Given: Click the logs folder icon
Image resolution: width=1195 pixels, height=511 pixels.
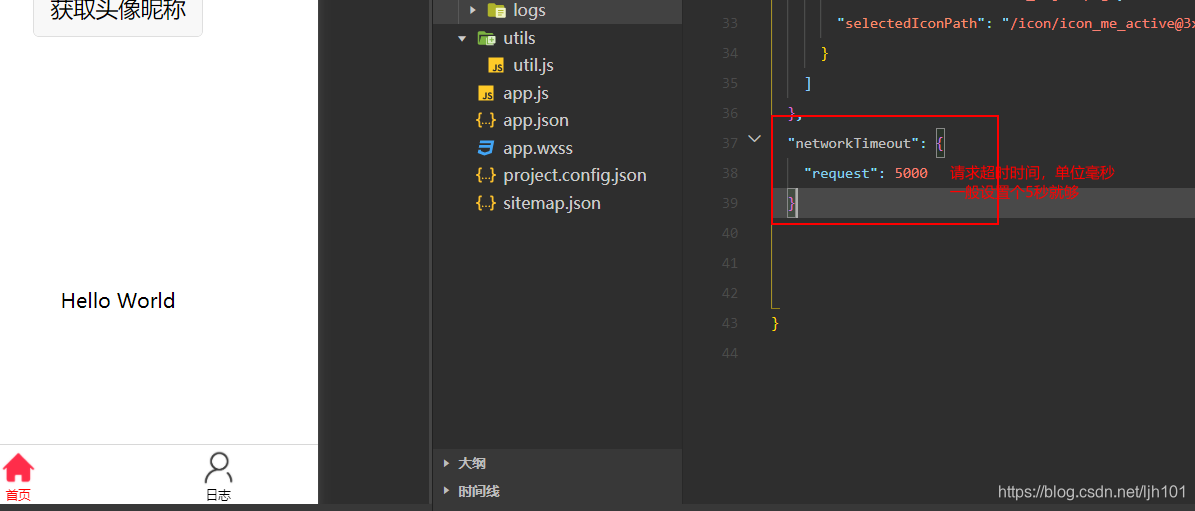Looking at the screenshot, I should (496, 11).
